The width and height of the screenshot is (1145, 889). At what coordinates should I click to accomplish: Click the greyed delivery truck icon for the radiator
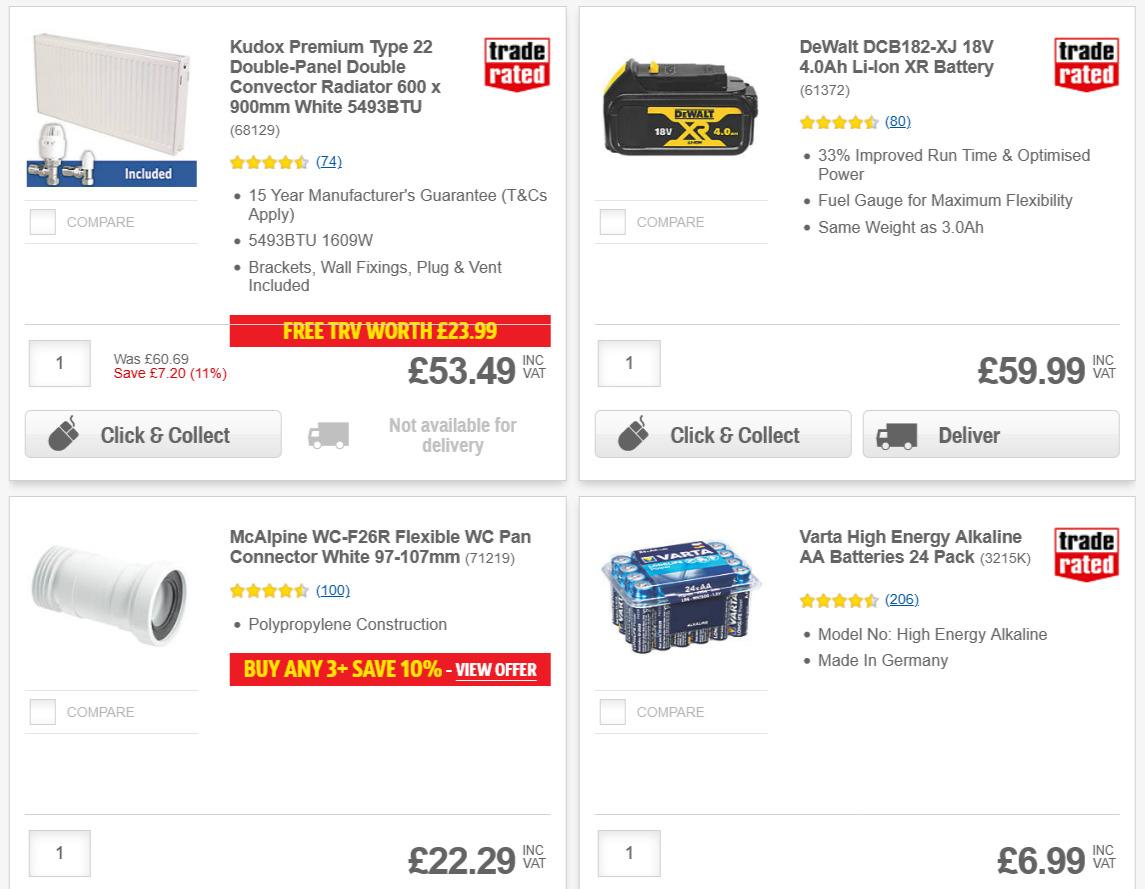330,434
